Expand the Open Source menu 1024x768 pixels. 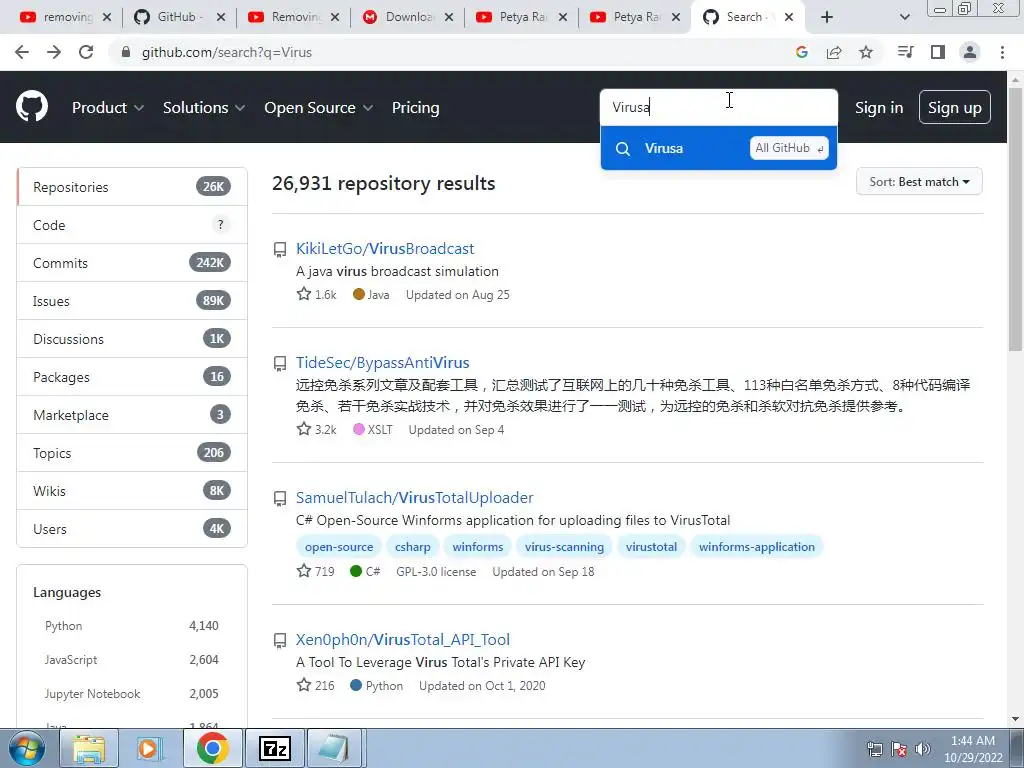[319, 108]
